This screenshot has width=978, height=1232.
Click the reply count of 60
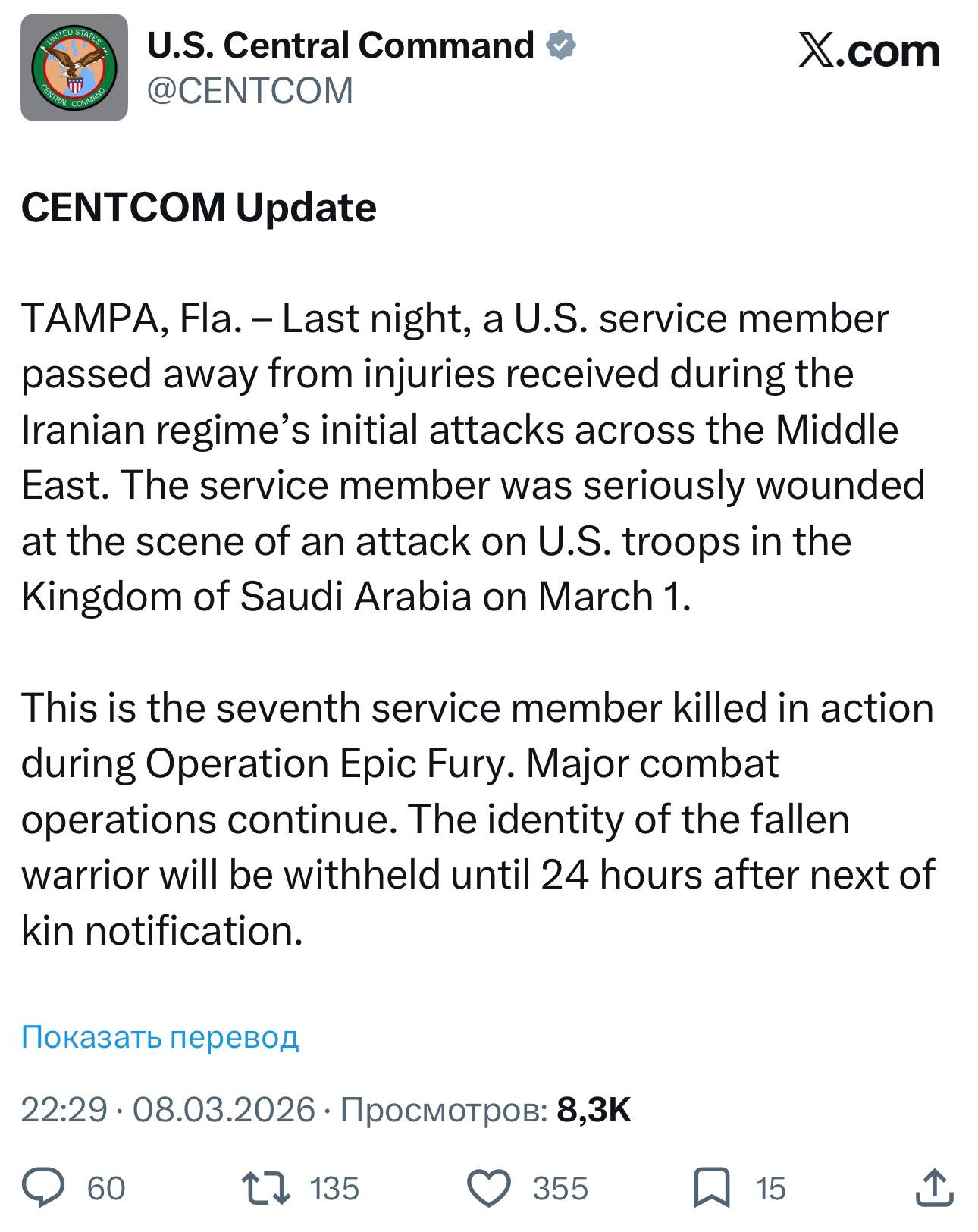point(106,1188)
